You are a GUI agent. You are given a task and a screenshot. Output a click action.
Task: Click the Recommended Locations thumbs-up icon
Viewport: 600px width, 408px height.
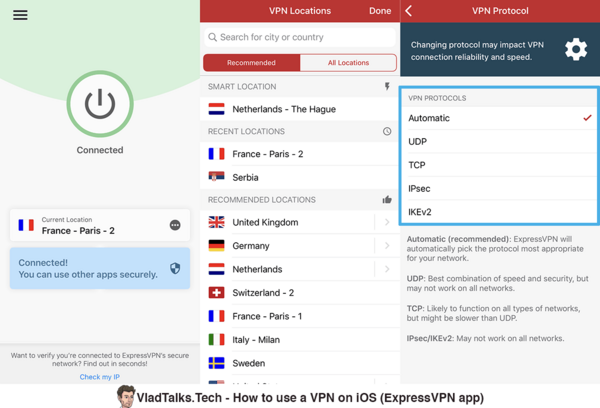pos(387,199)
